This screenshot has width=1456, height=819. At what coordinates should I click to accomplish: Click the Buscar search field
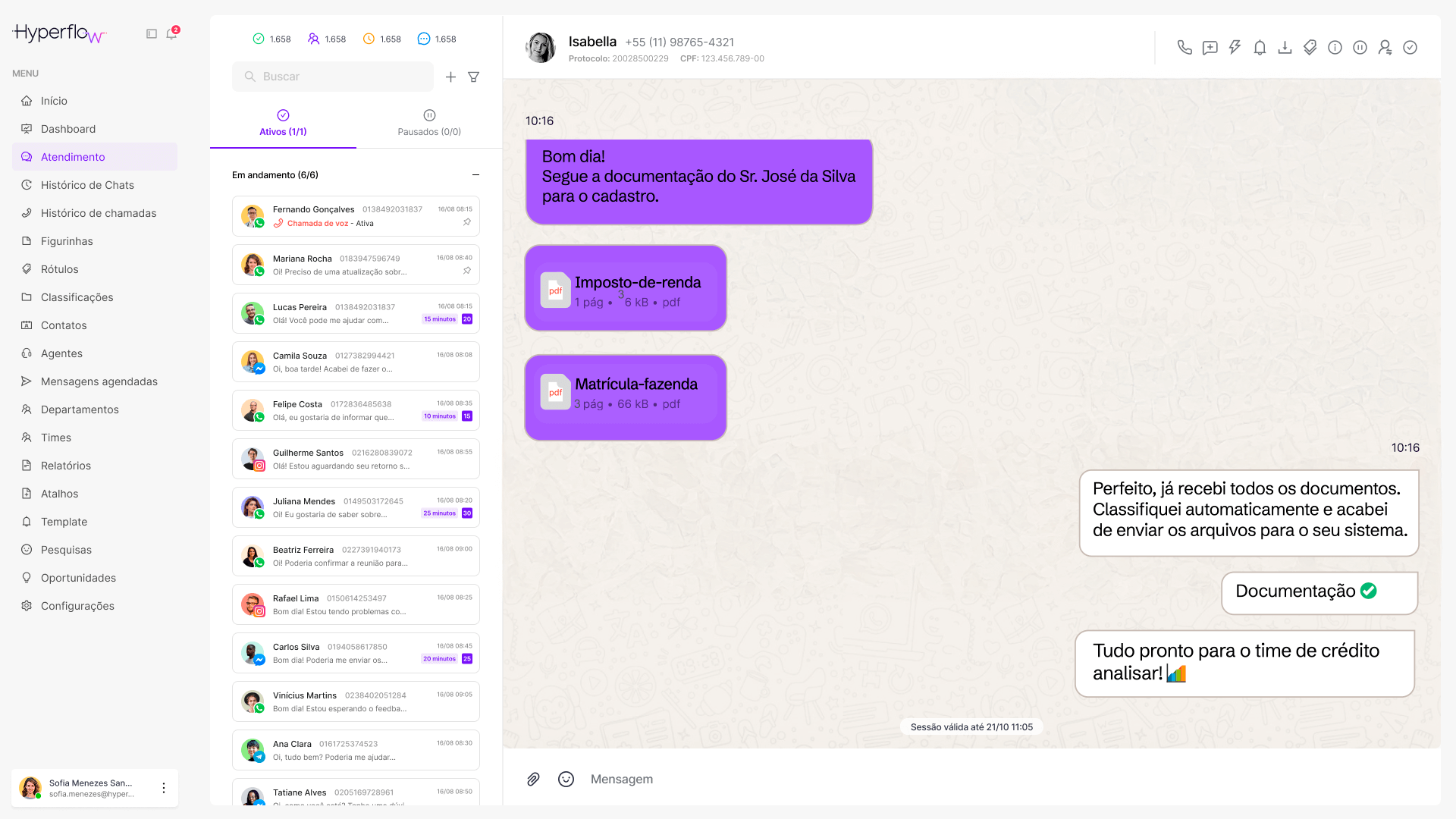click(334, 77)
